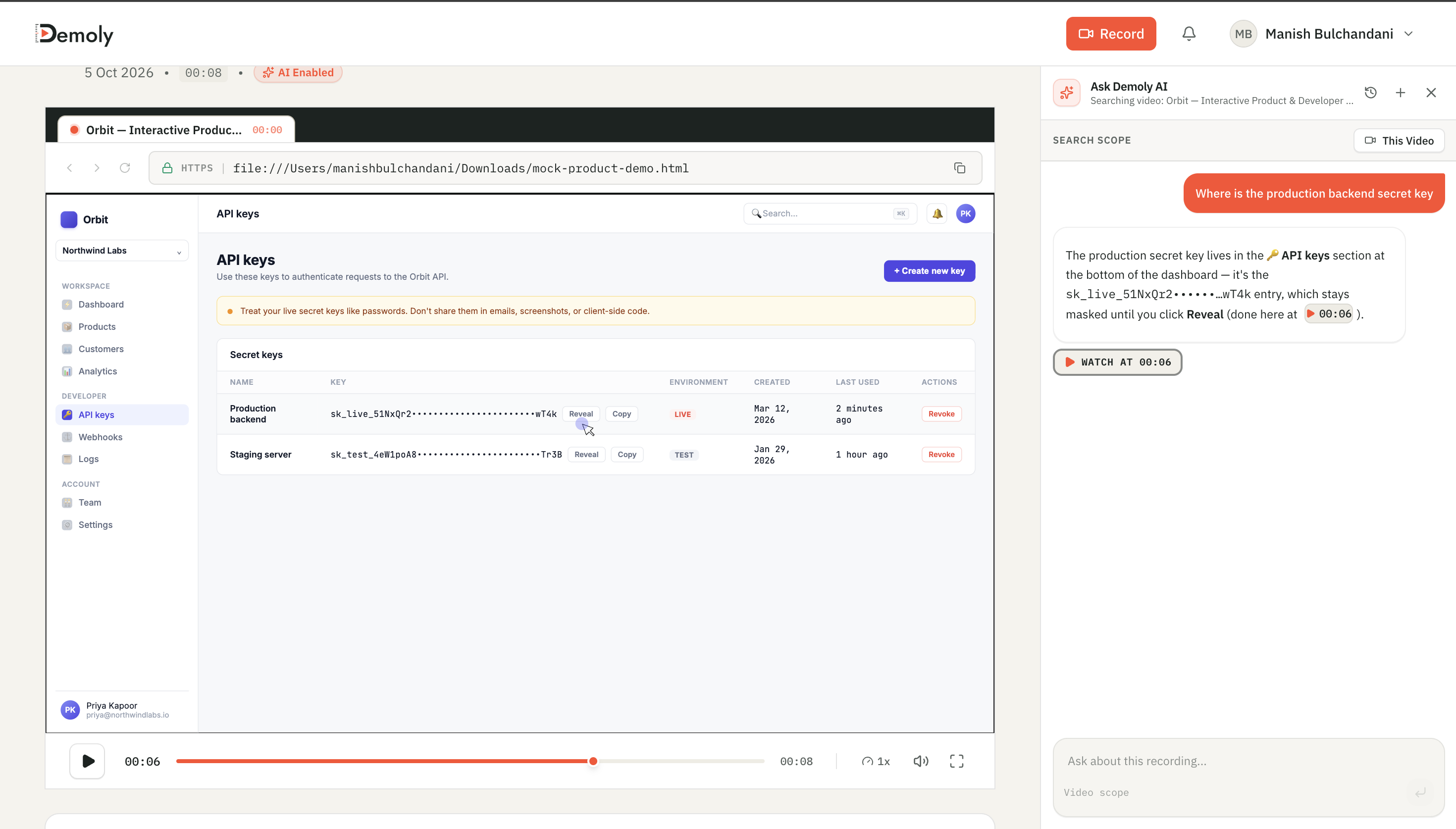
Task: Open Dashboard in the Orbit sidebar
Action: pyautogui.click(x=122, y=305)
